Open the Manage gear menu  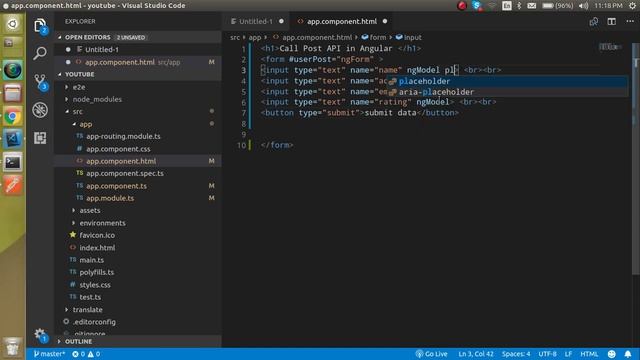pos(40,335)
